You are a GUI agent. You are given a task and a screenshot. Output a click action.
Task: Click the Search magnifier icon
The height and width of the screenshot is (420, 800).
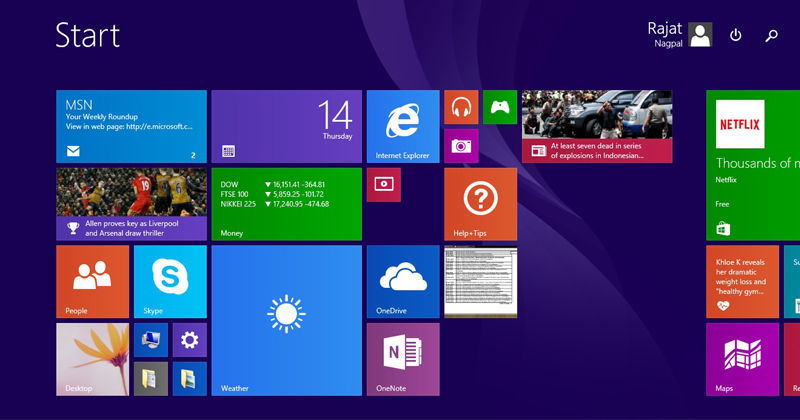(x=771, y=35)
